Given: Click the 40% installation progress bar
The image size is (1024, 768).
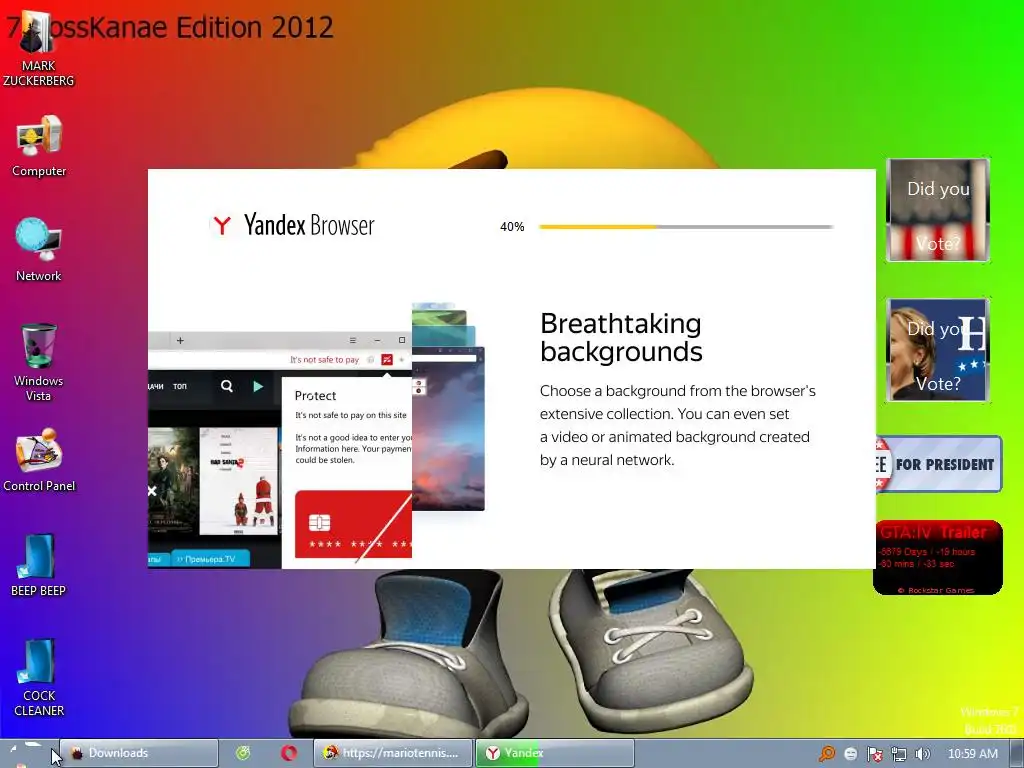Looking at the screenshot, I should pos(686,227).
